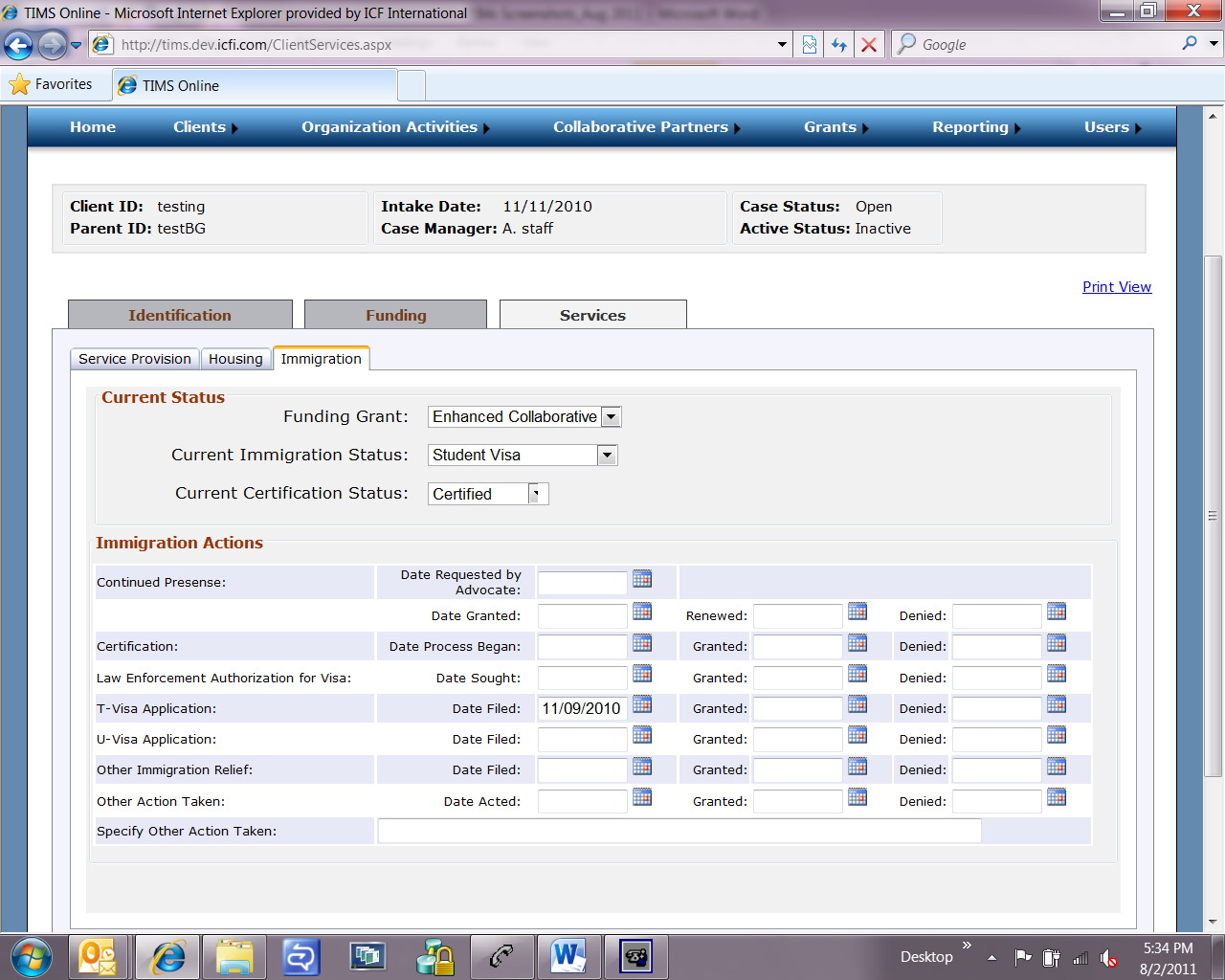The width and height of the screenshot is (1225, 980).
Task: Open Other Immigration Relief Denied calendar
Action: coord(1057,767)
